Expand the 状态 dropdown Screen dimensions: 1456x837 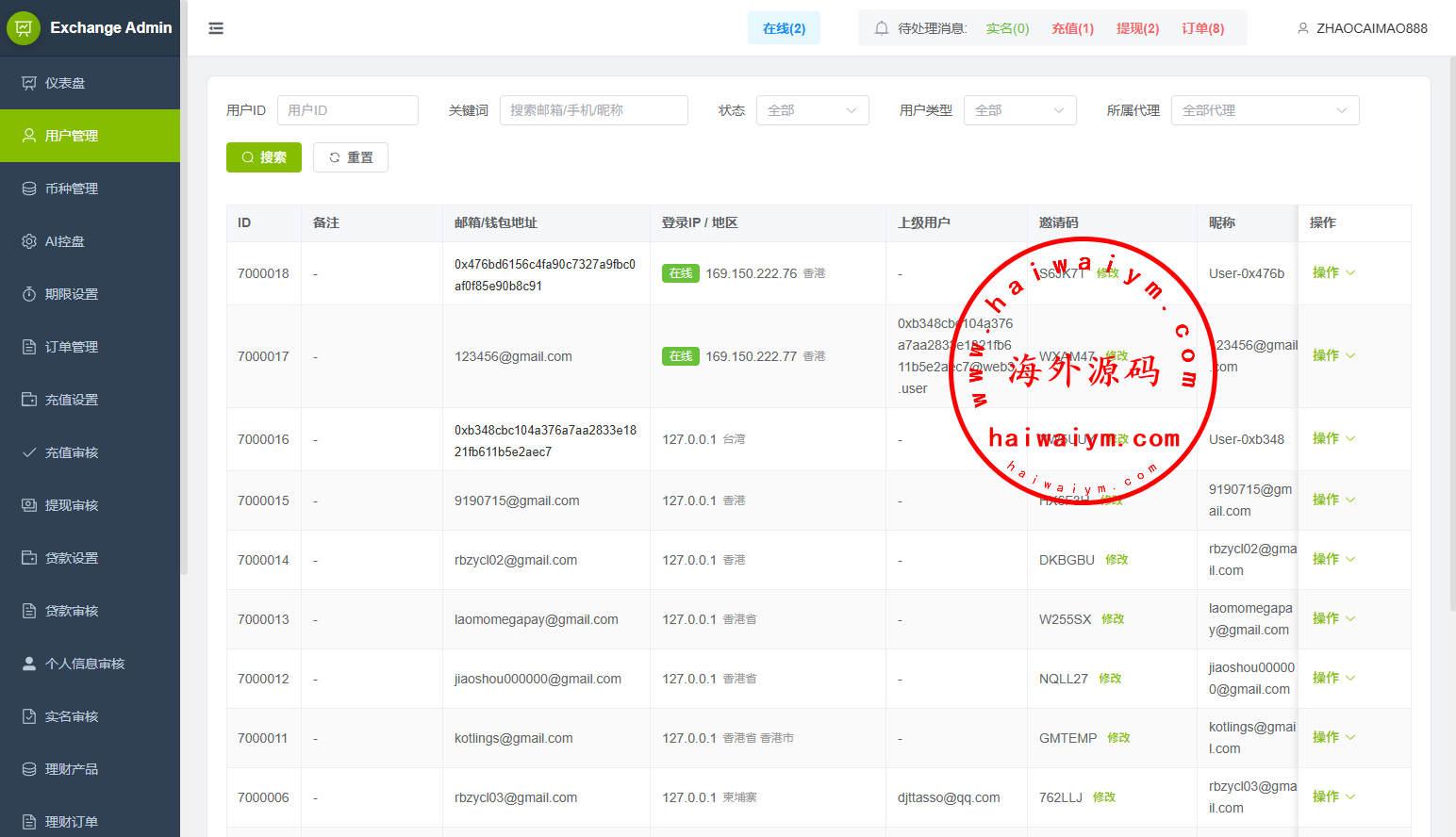click(x=812, y=110)
